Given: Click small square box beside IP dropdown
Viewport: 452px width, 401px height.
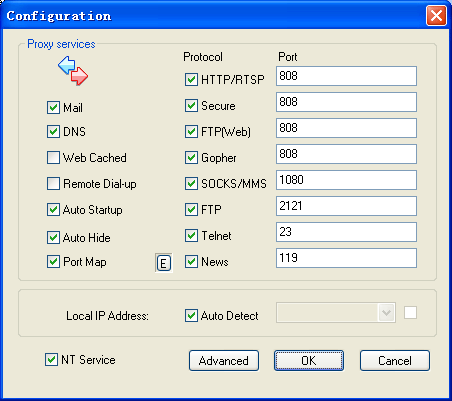Looking at the screenshot, I should tap(410, 313).
